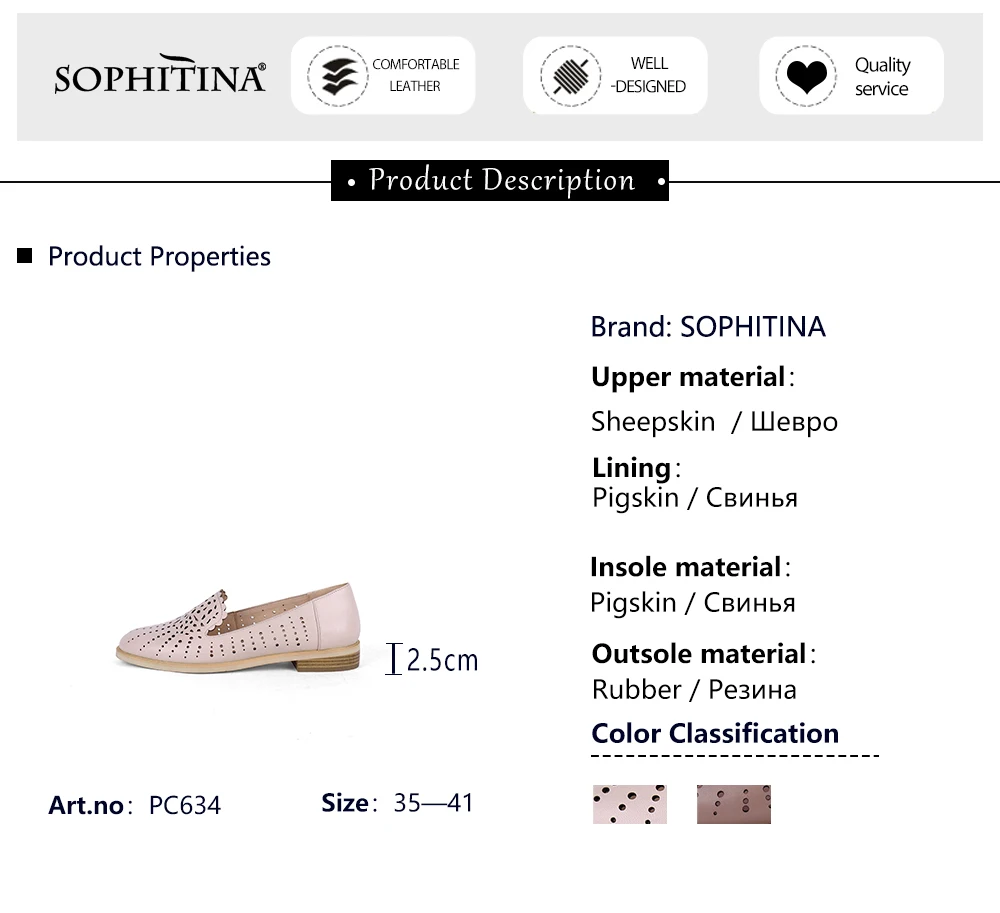The width and height of the screenshot is (1000, 913).
Task: Select the light pink color swatch
Action: [629, 804]
